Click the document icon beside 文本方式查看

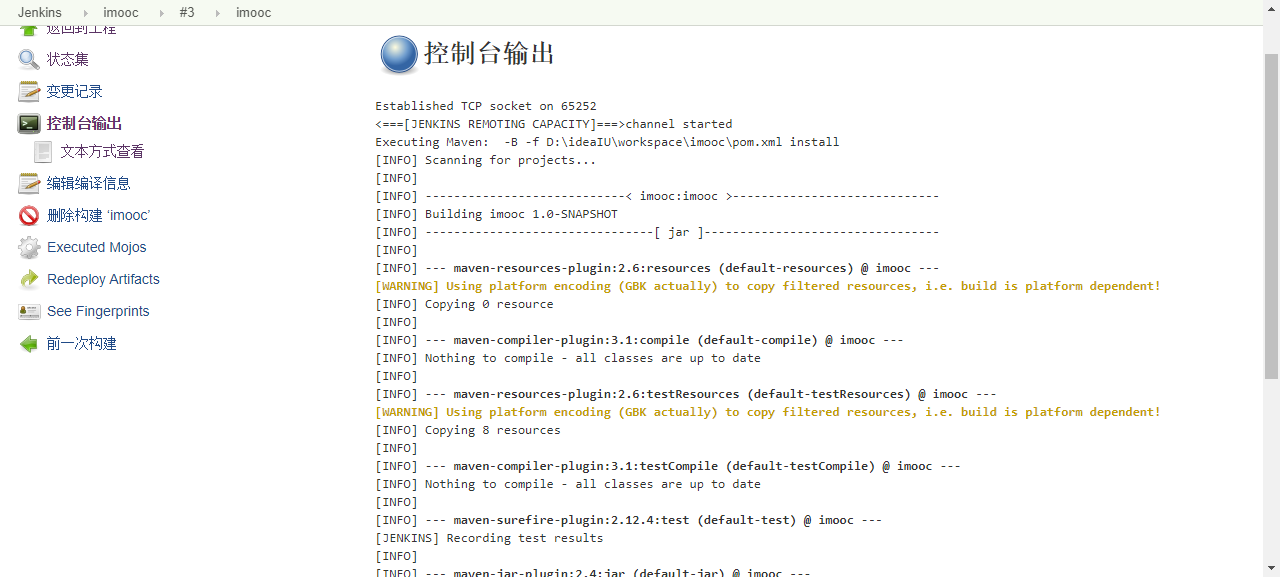click(43, 151)
